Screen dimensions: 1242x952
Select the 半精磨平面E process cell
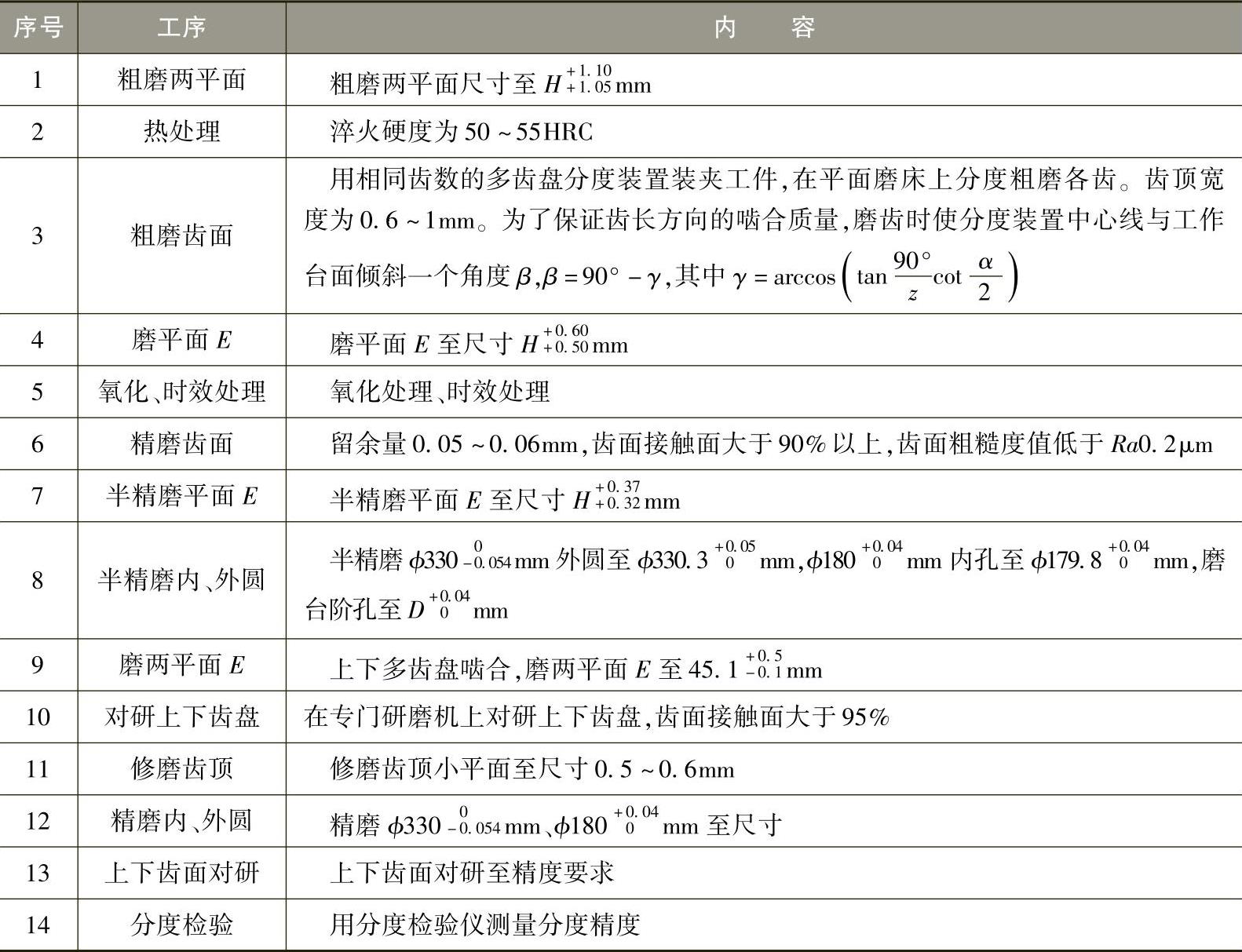pos(181,496)
